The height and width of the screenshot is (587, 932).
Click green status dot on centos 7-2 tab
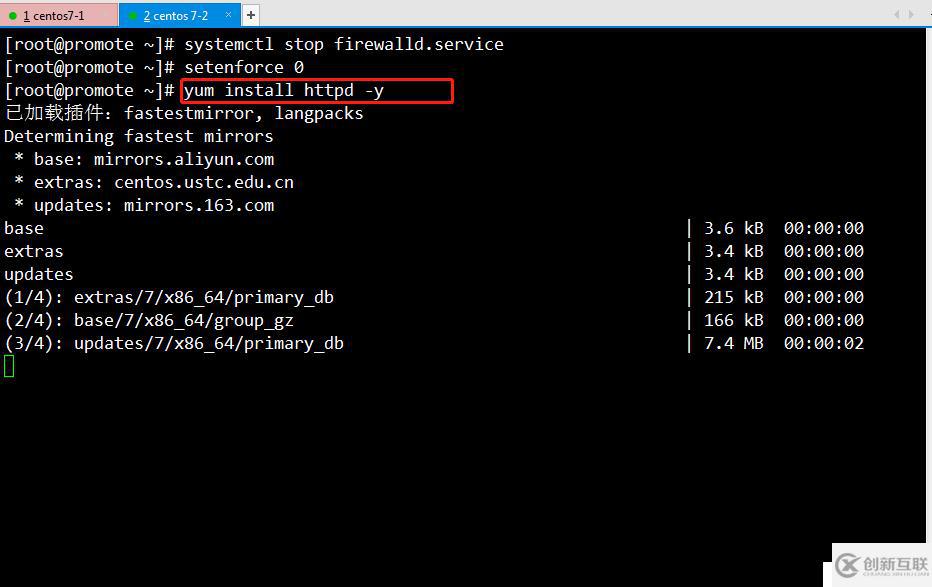coord(133,16)
